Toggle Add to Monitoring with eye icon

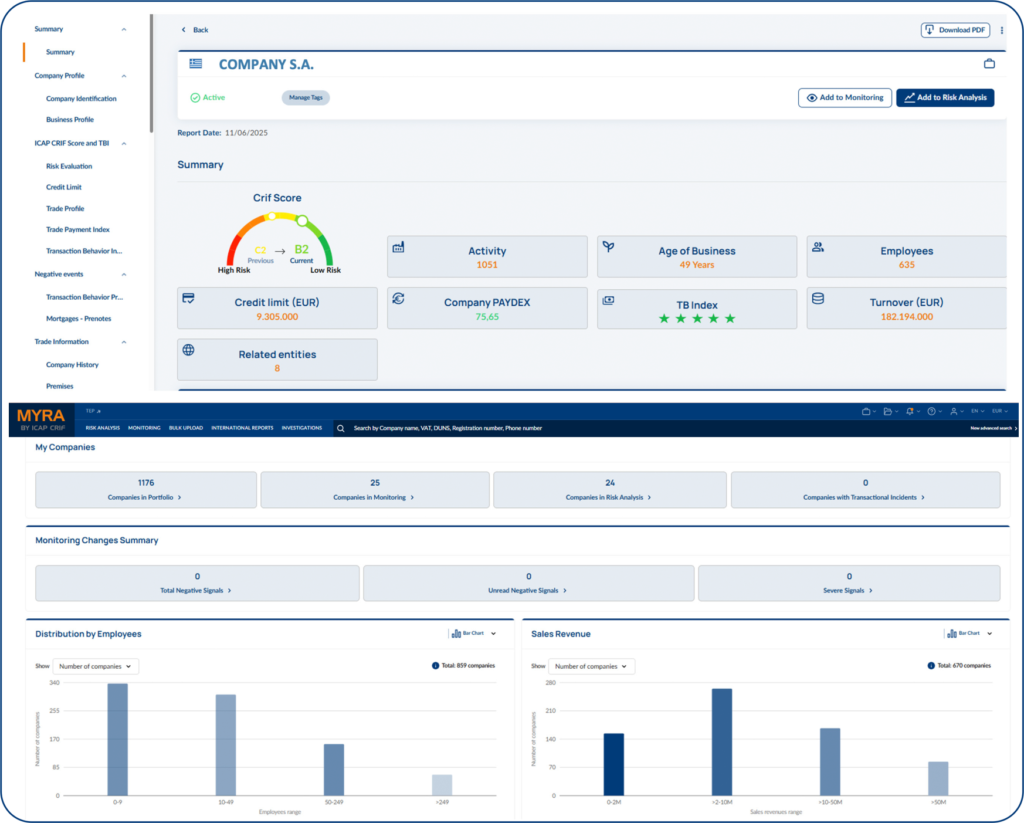[844, 98]
